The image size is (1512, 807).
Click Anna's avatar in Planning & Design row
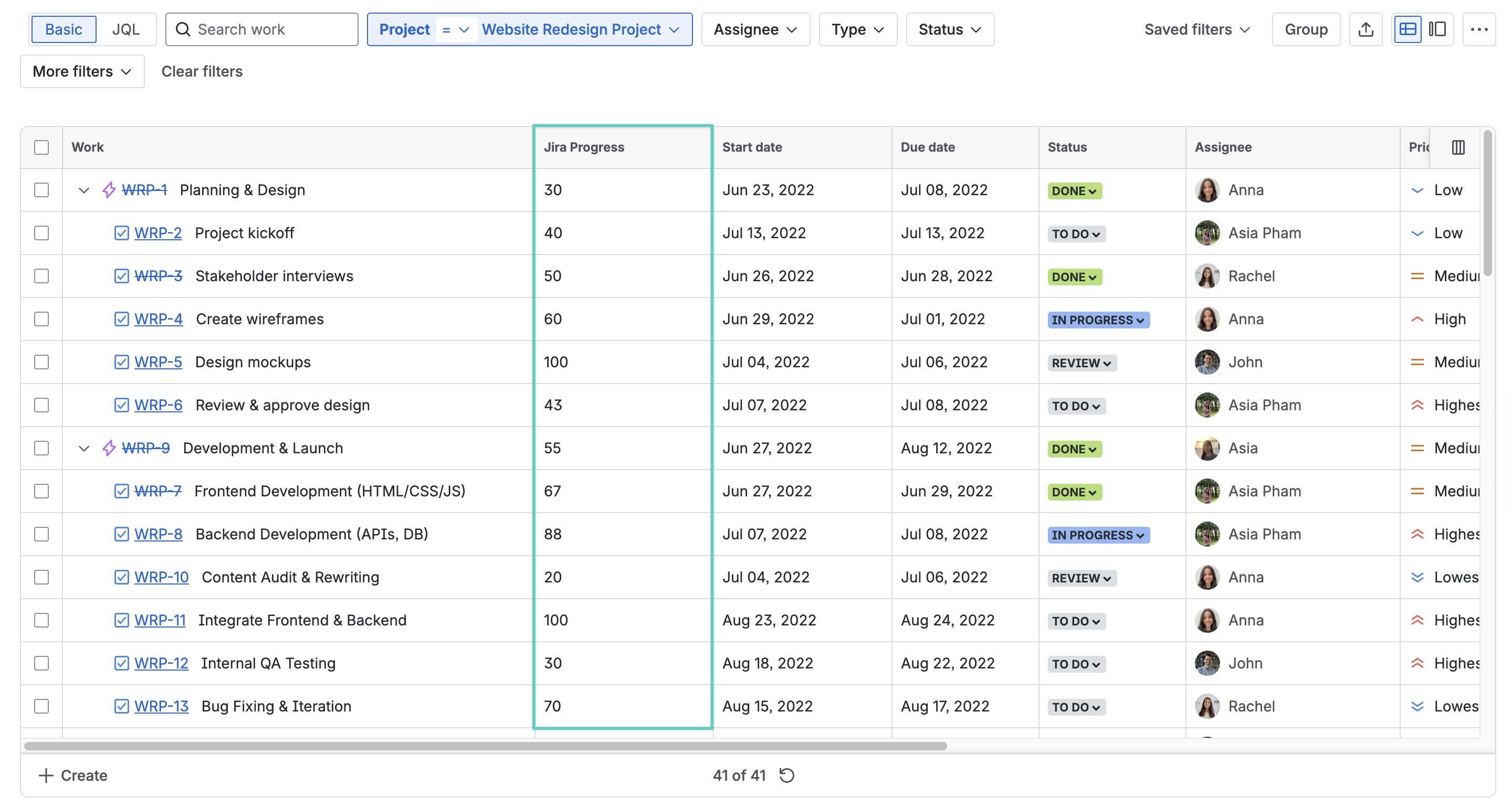[x=1207, y=190]
